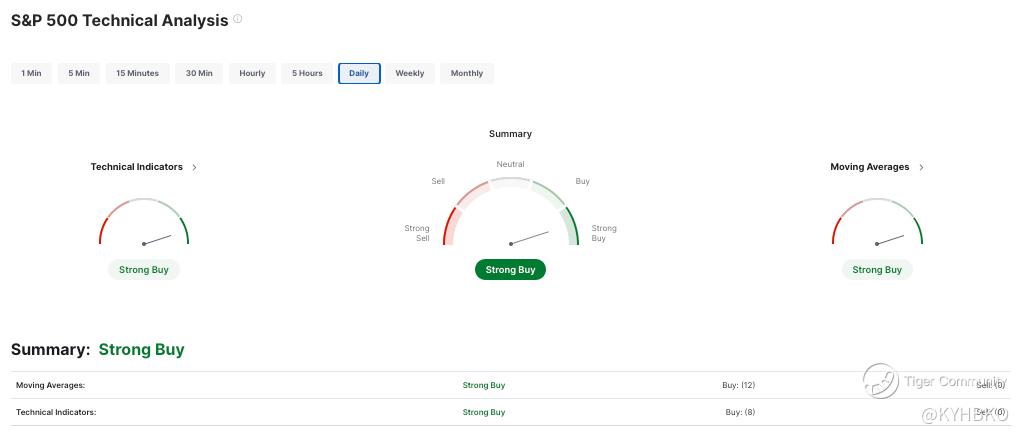Click the dark green Strong Buy summary badge
This screenshot has width=1028, height=438.
510,269
